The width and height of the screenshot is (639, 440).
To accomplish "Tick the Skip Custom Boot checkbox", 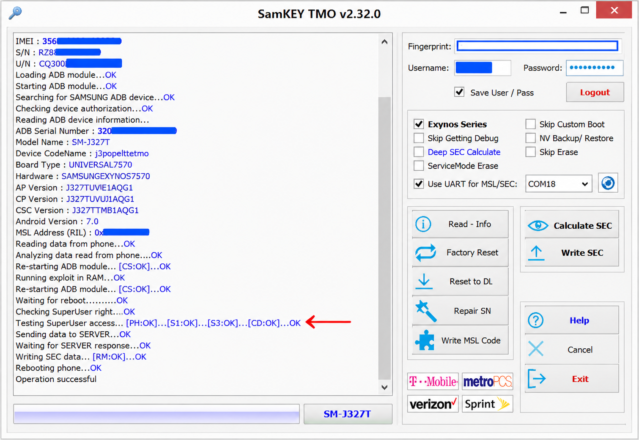I will tap(530, 124).
